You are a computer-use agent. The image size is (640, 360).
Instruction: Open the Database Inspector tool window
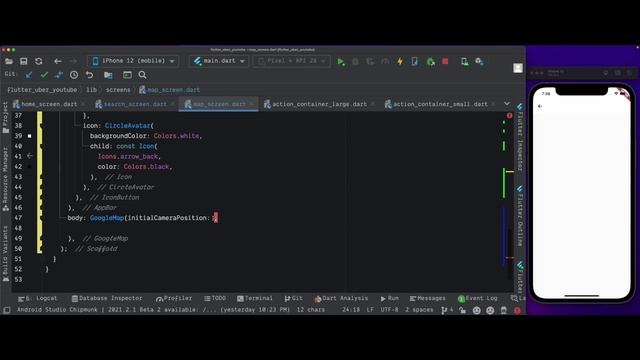tap(107, 298)
